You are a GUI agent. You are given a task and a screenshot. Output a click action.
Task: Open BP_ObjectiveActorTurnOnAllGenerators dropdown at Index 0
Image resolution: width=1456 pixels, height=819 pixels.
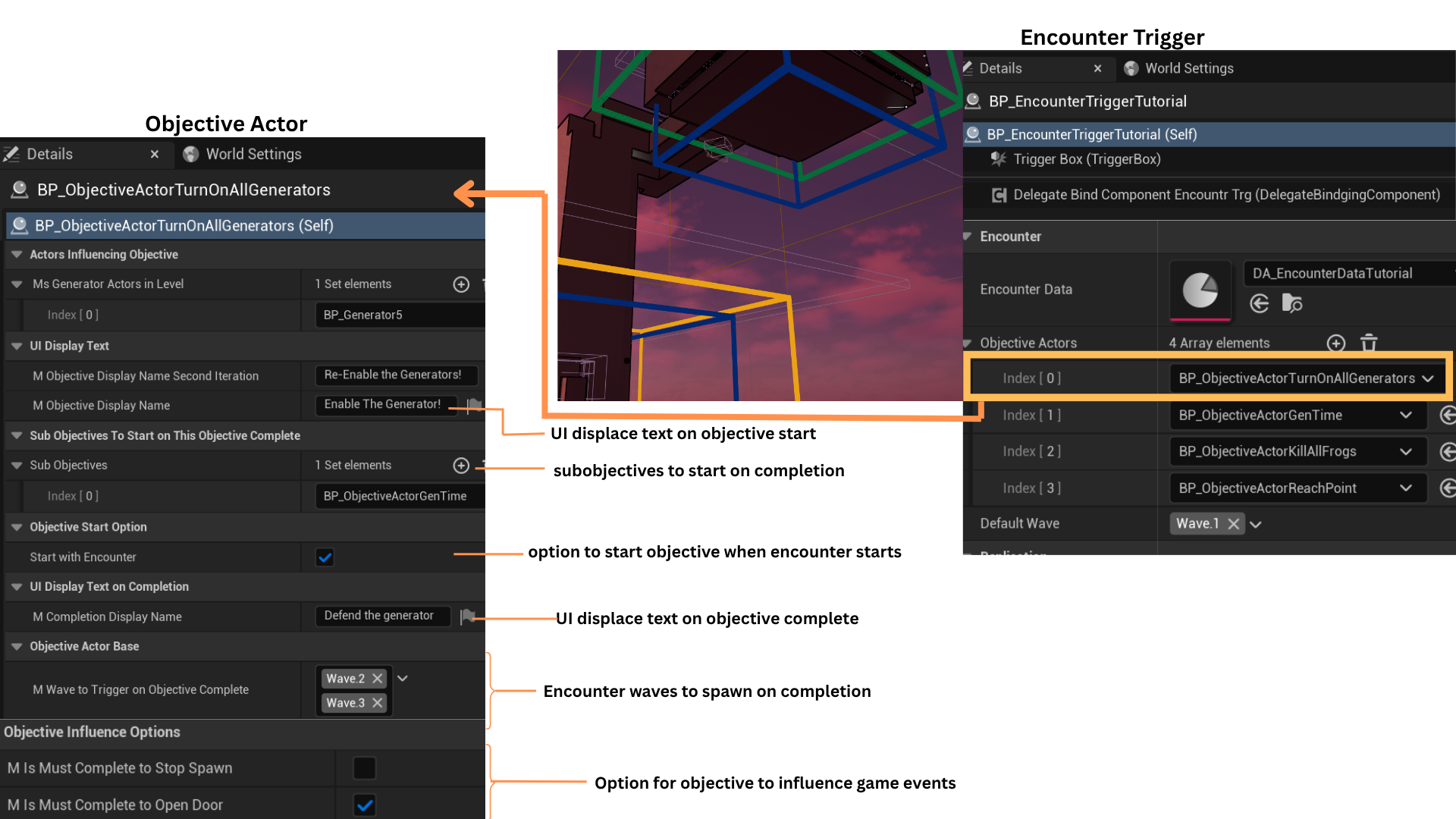1428,378
